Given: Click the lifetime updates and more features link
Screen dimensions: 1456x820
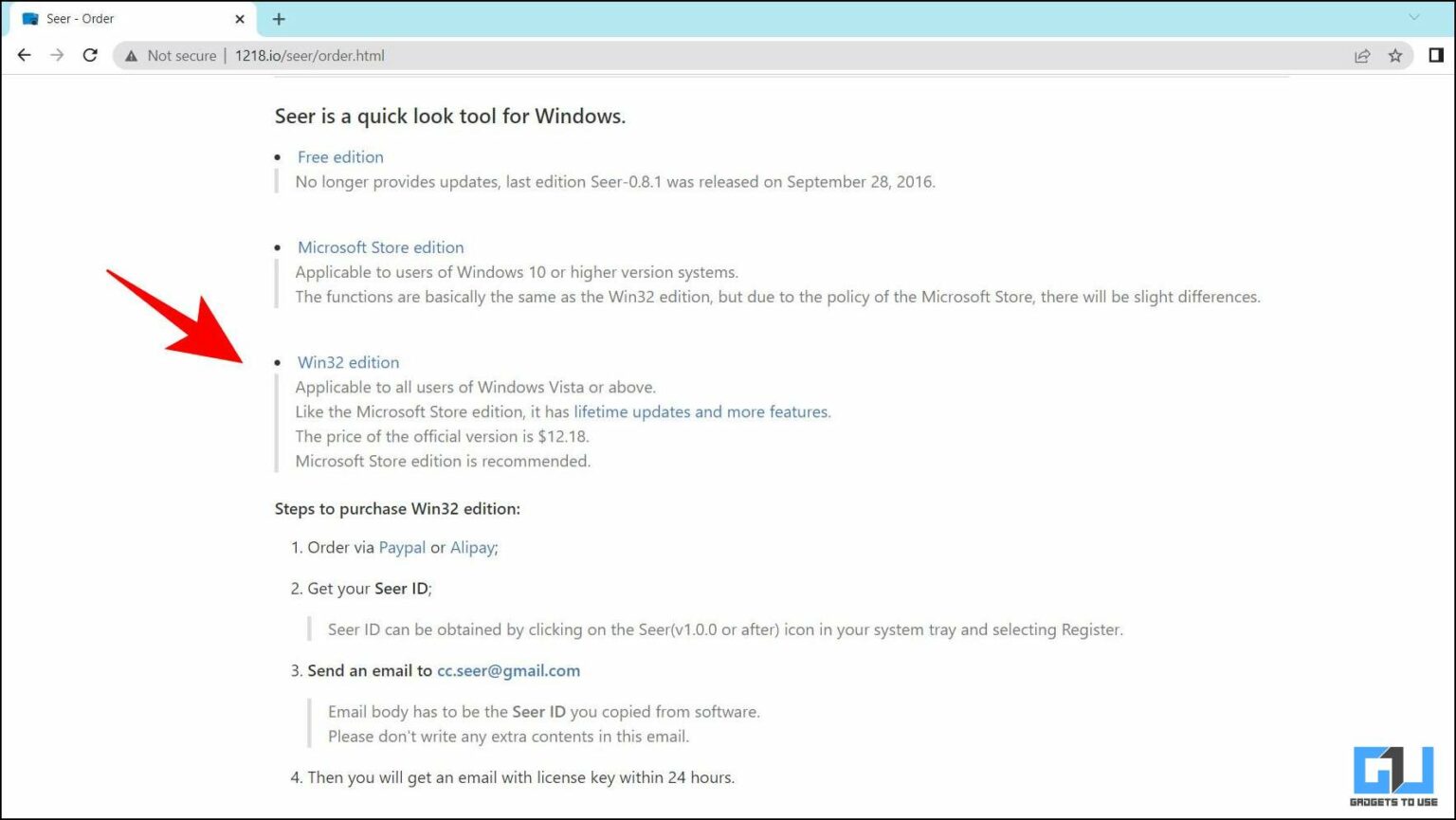Looking at the screenshot, I should click(700, 411).
